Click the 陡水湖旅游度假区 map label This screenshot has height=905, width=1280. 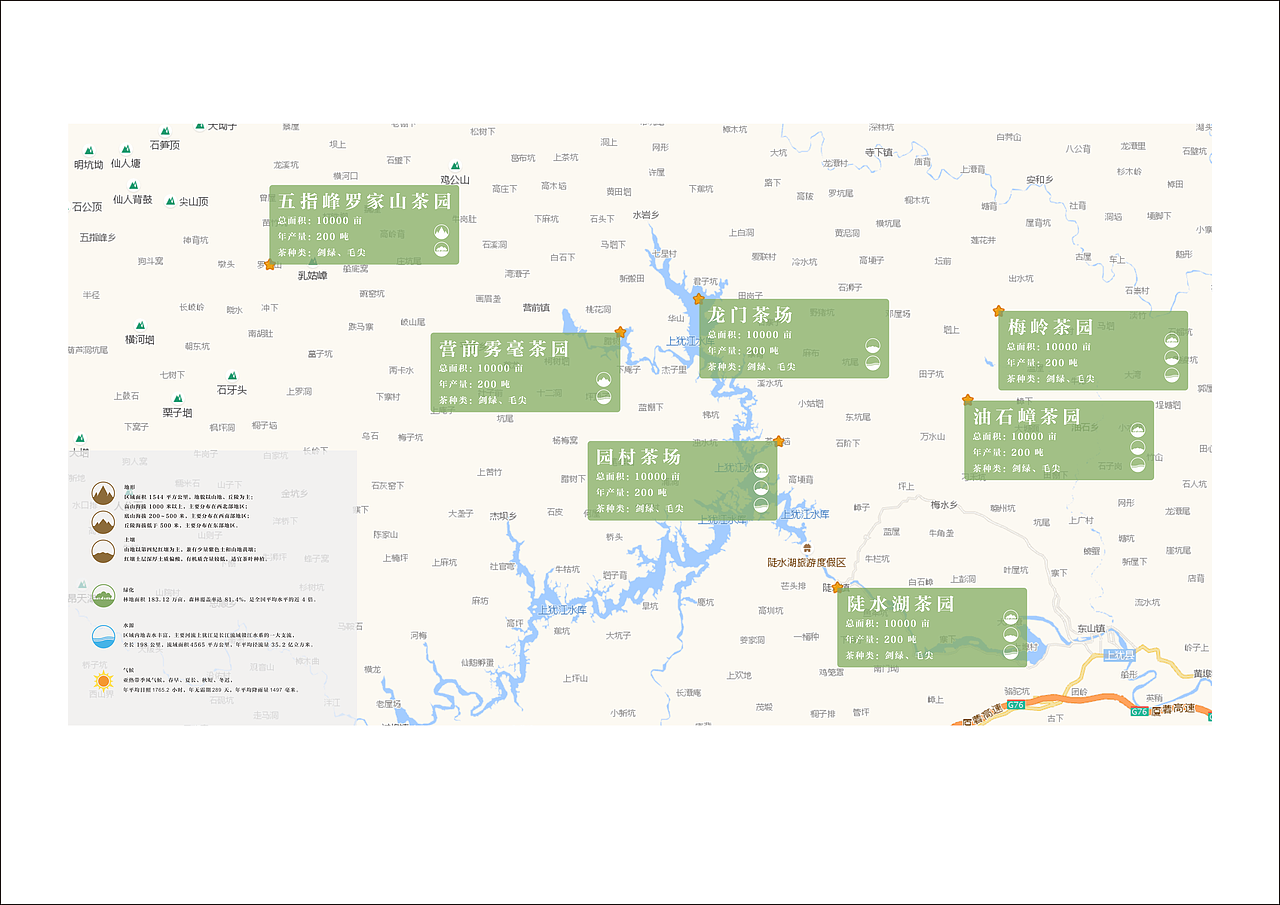(807, 563)
